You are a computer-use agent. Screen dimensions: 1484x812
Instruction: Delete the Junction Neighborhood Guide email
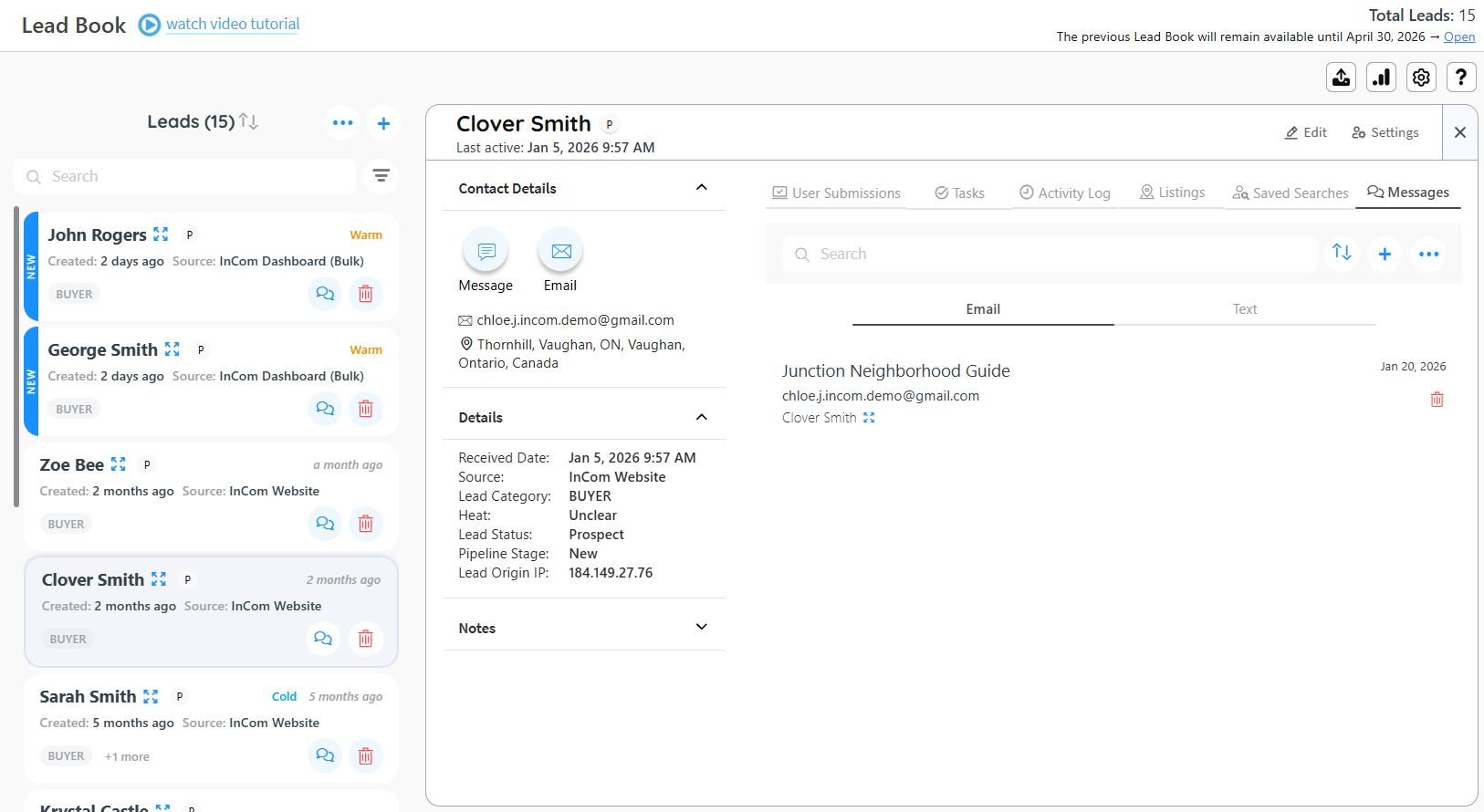pos(1437,400)
